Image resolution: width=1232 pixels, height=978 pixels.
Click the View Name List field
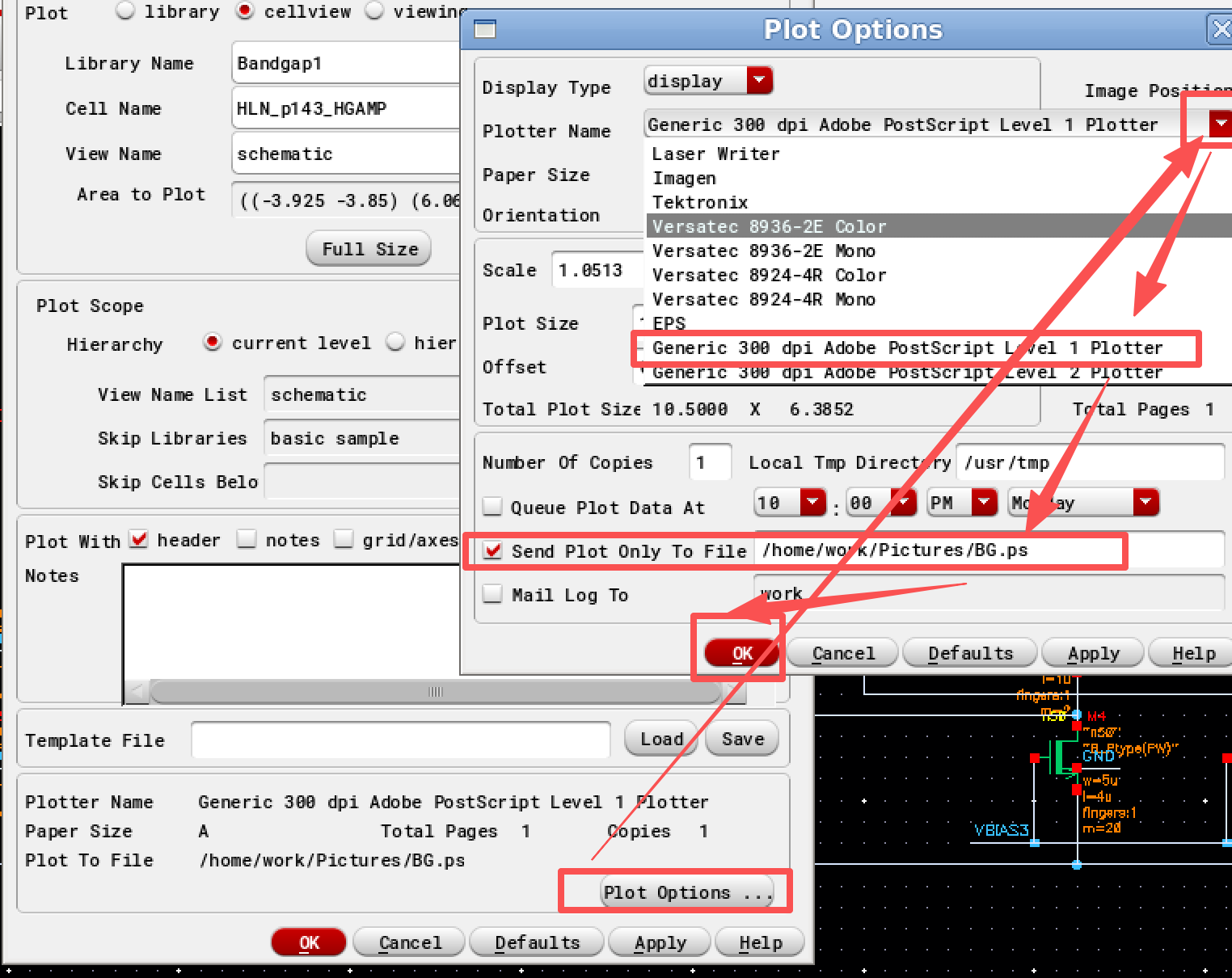(362, 394)
